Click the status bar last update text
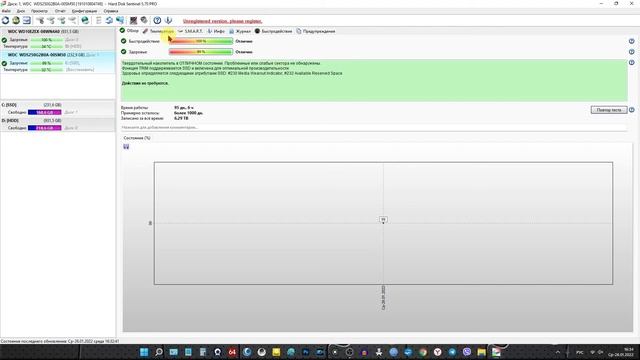640x360 pixels. pos(60,341)
